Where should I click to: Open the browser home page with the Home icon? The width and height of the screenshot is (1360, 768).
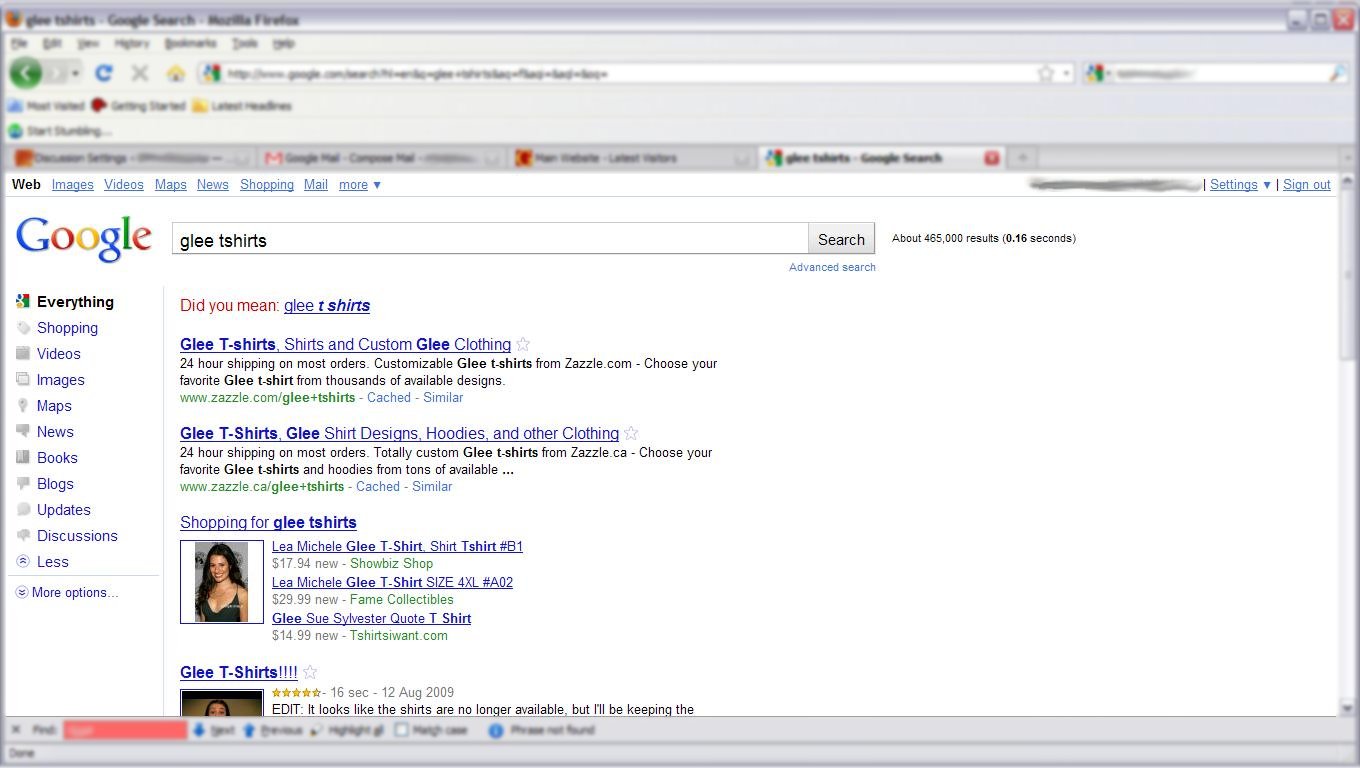(x=175, y=72)
